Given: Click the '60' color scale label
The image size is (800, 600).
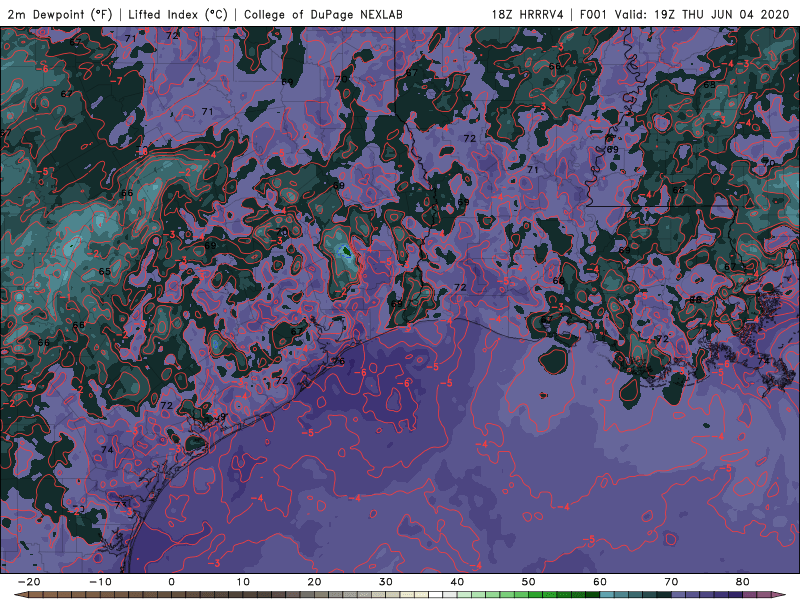Looking at the screenshot, I should [x=600, y=582].
